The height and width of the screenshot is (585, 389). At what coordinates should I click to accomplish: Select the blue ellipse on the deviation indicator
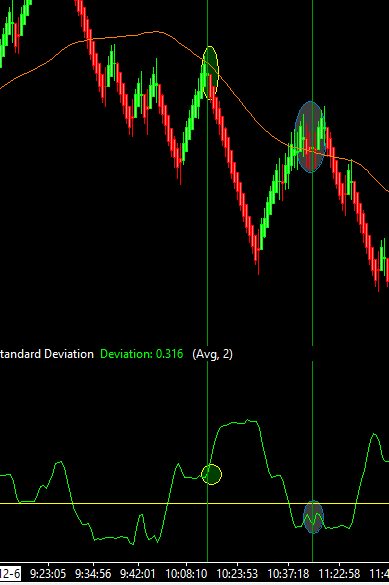(313, 517)
